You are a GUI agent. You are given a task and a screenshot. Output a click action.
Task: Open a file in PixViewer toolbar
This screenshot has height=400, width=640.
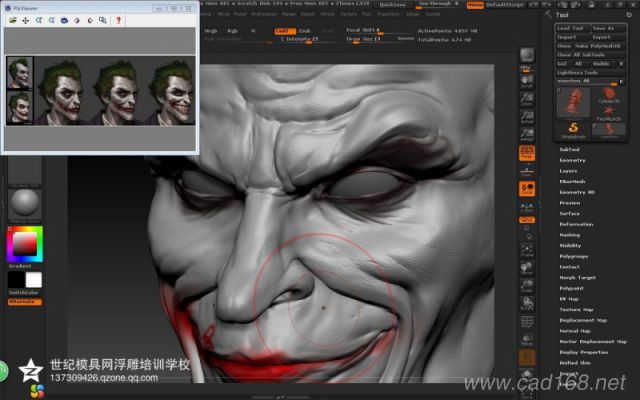point(13,20)
